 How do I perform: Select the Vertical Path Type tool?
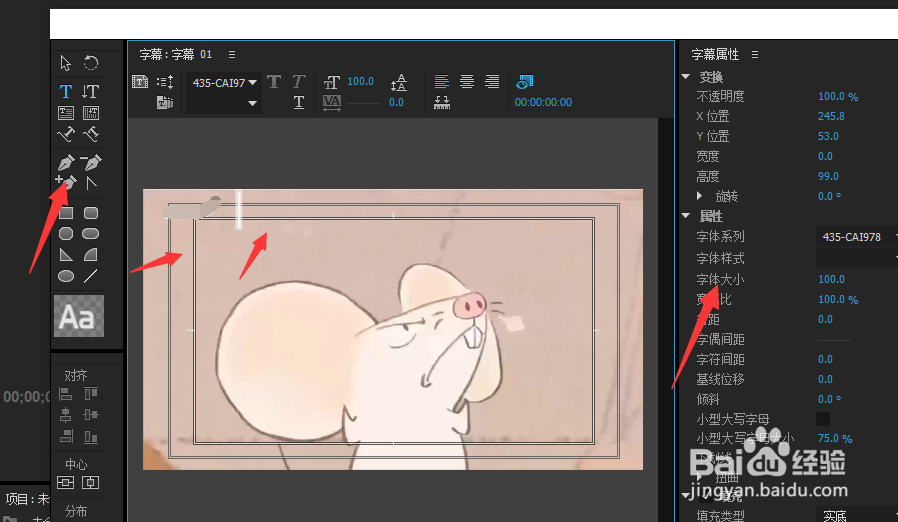pos(90,134)
